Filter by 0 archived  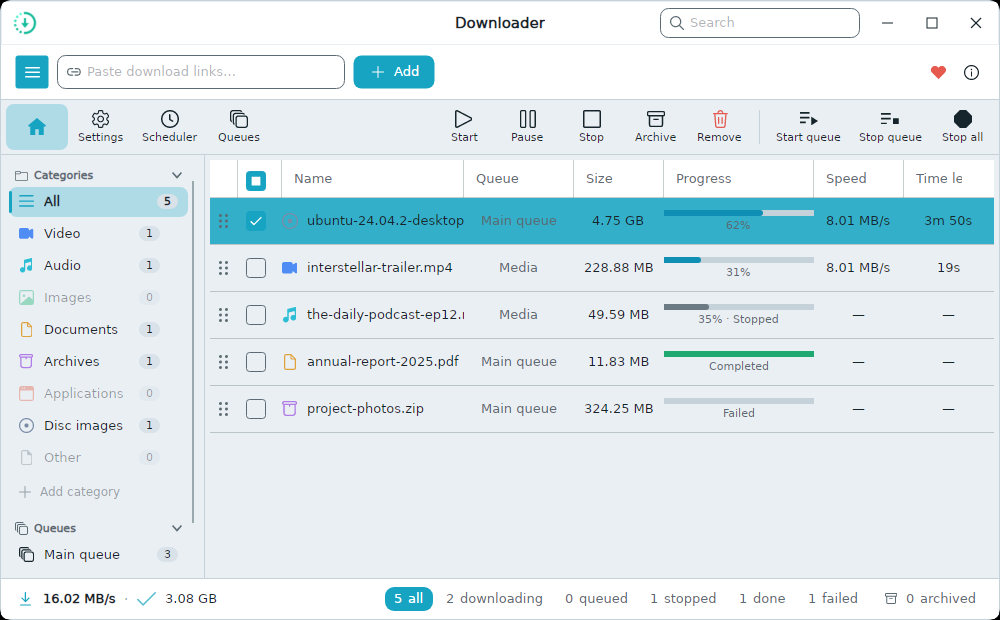(930, 599)
